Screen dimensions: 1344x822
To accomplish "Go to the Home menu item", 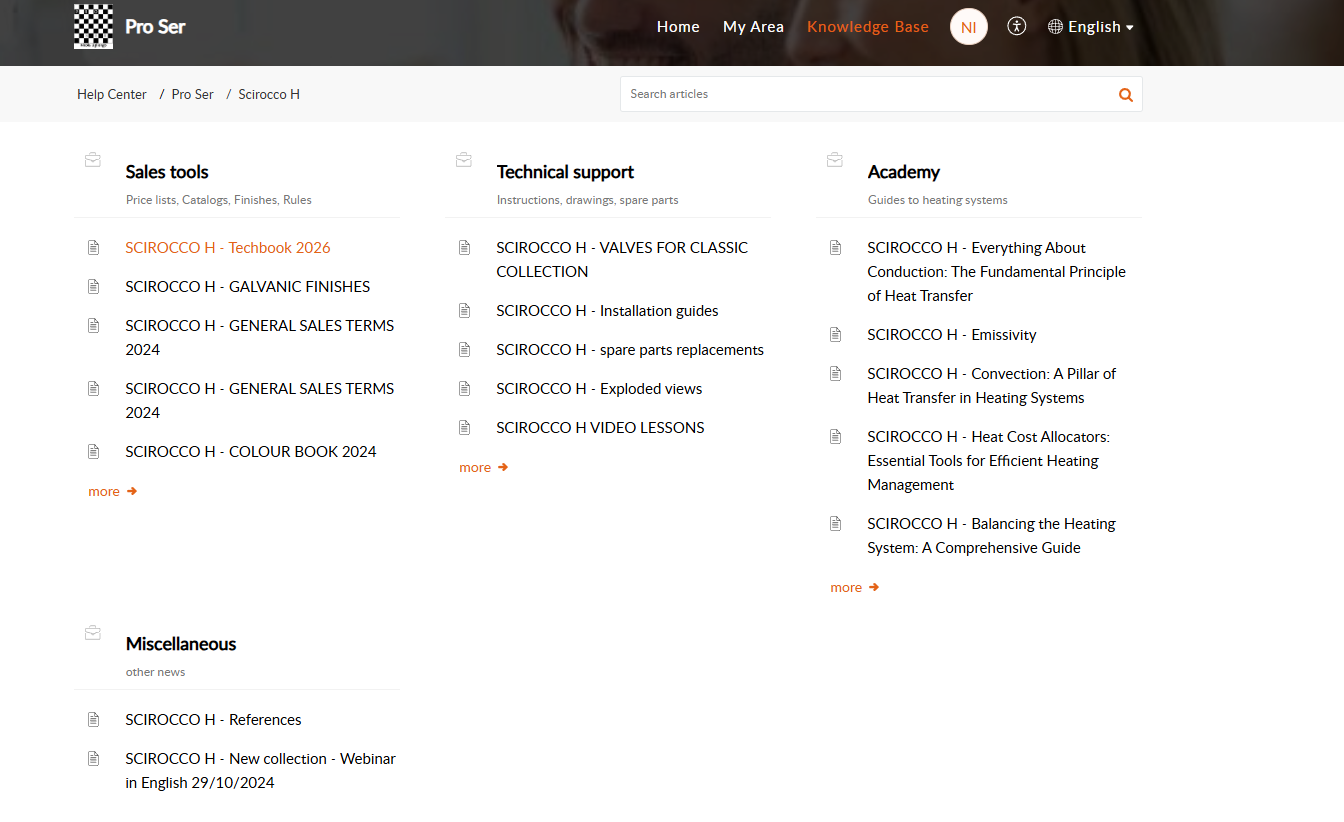I will [x=678, y=27].
